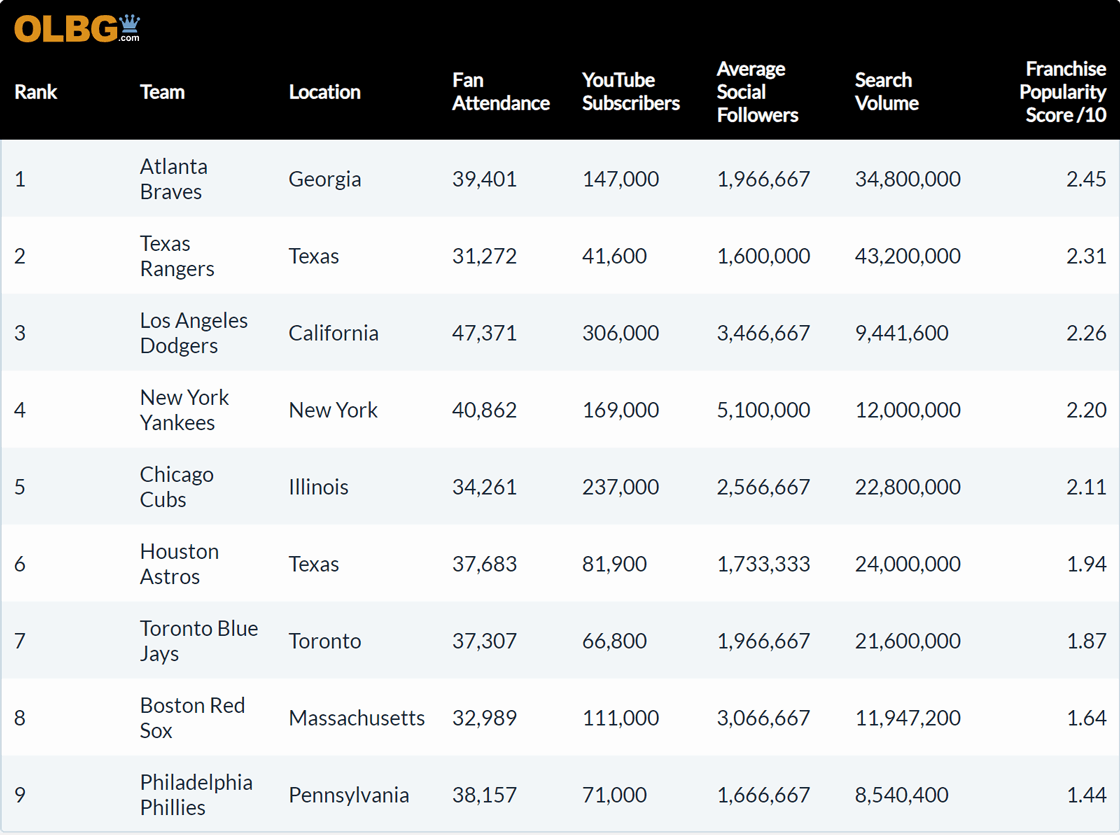This screenshot has width=1120, height=835.
Task: Click search volume value 34,800,000
Action: click(x=908, y=179)
